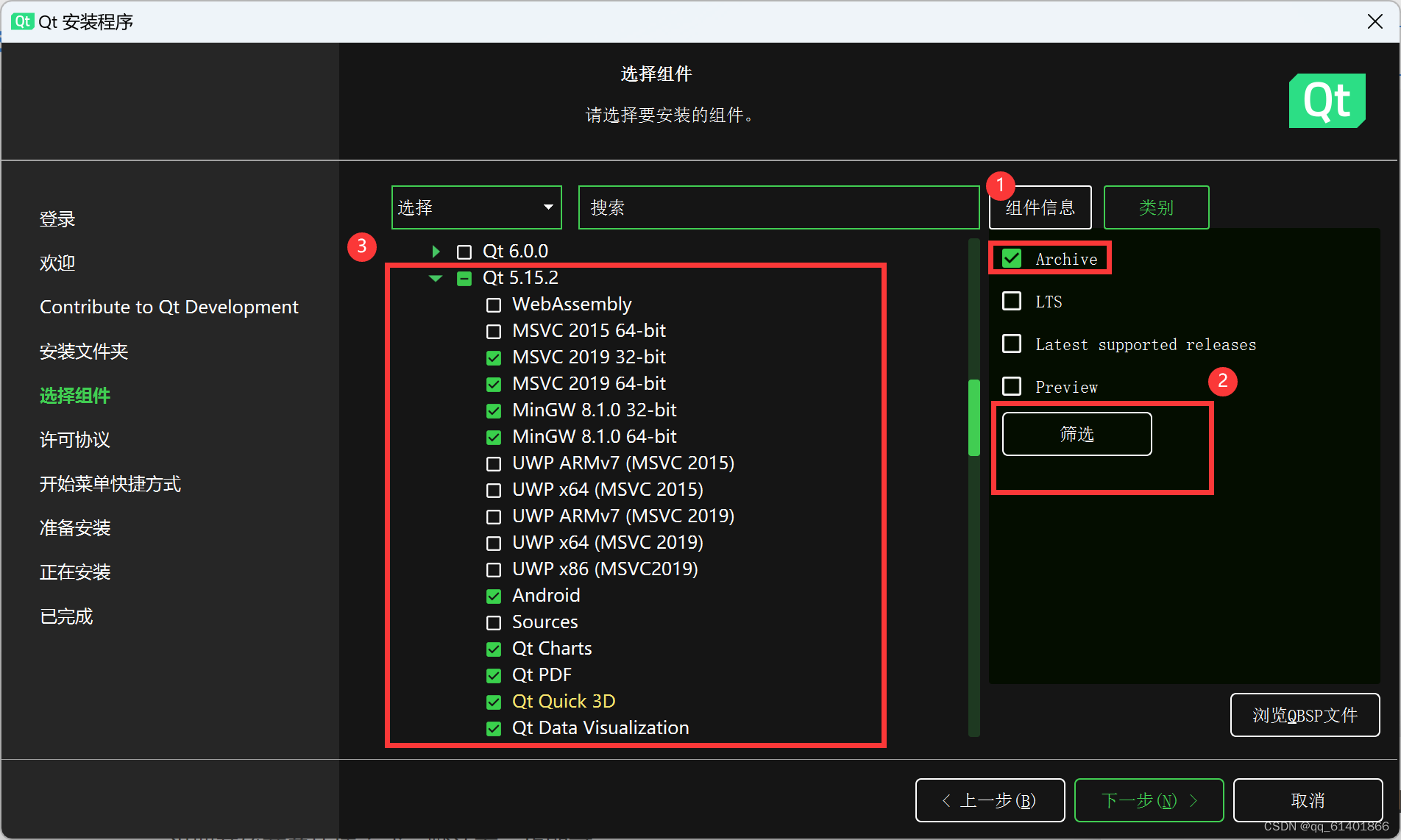This screenshot has width=1401, height=840.
Task: Click the 下一步 button to proceed
Action: tap(1148, 800)
